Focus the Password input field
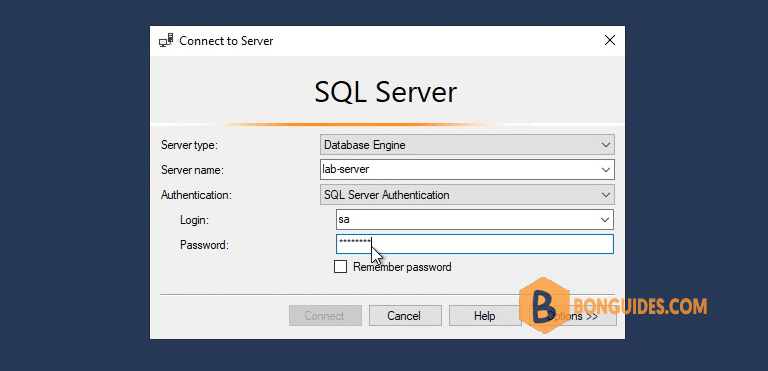Viewport: 768px width, 371px height. (475, 244)
